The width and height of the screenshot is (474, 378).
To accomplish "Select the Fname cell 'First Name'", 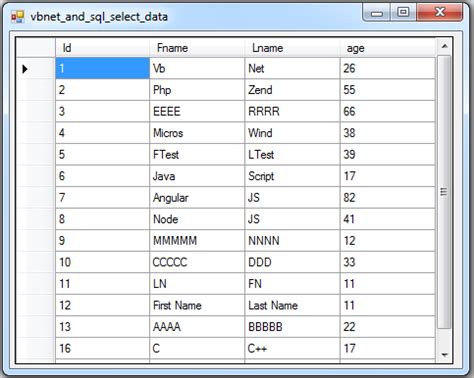I will [197, 305].
